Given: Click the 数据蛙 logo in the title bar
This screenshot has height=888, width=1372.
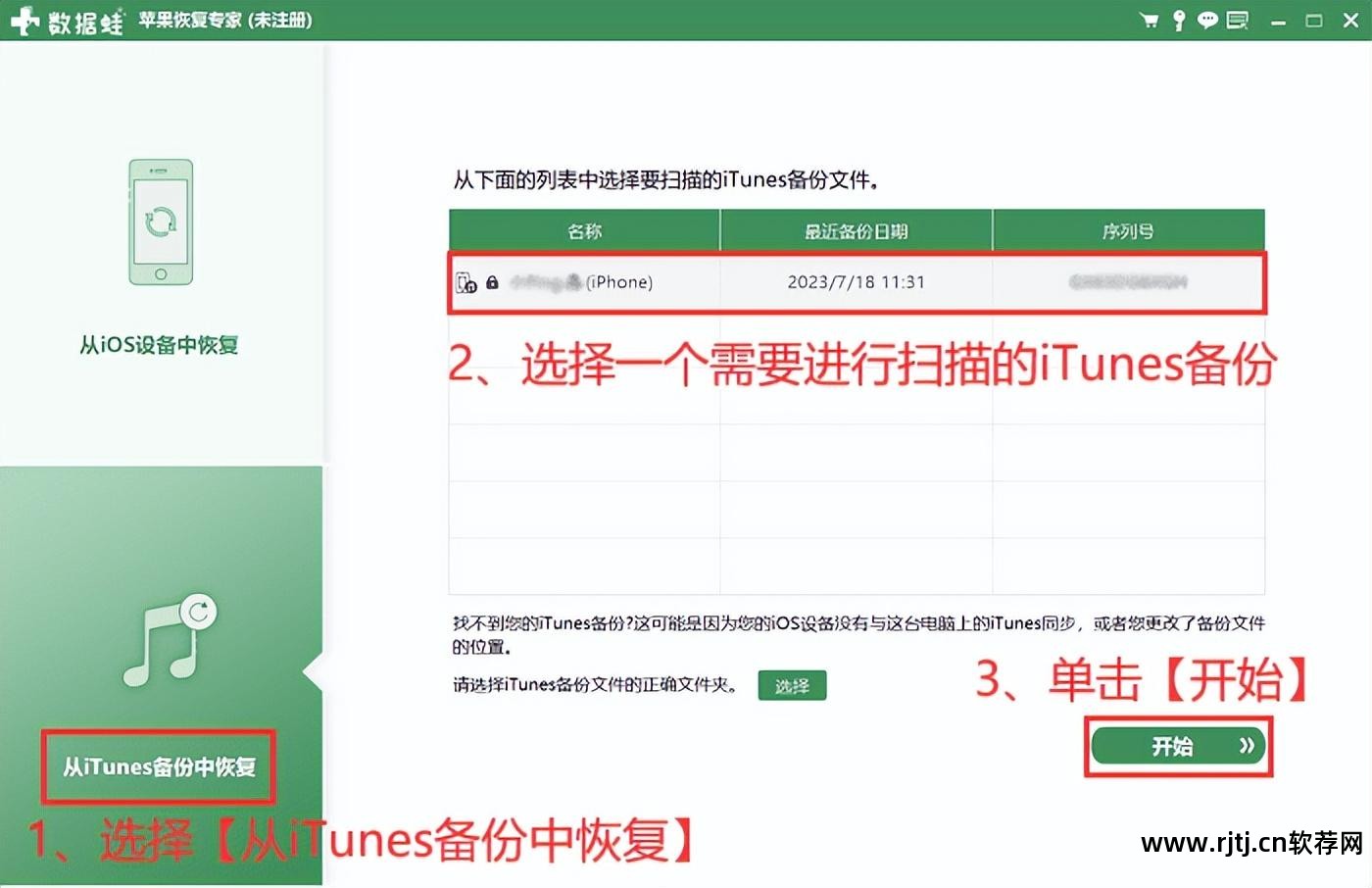Looking at the screenshot, I should (x=66, y=21).
